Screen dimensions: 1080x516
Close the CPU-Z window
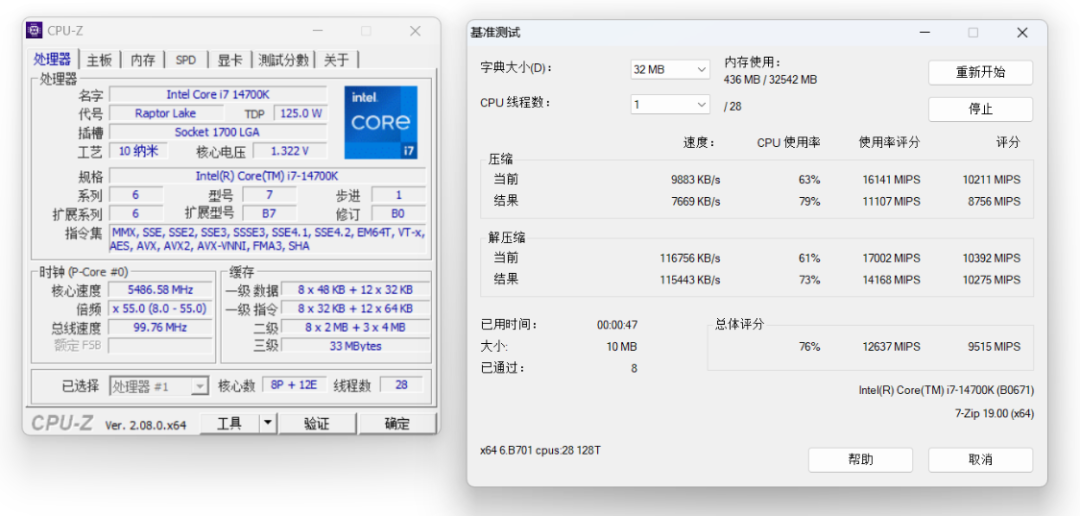(x=415, y=31)
